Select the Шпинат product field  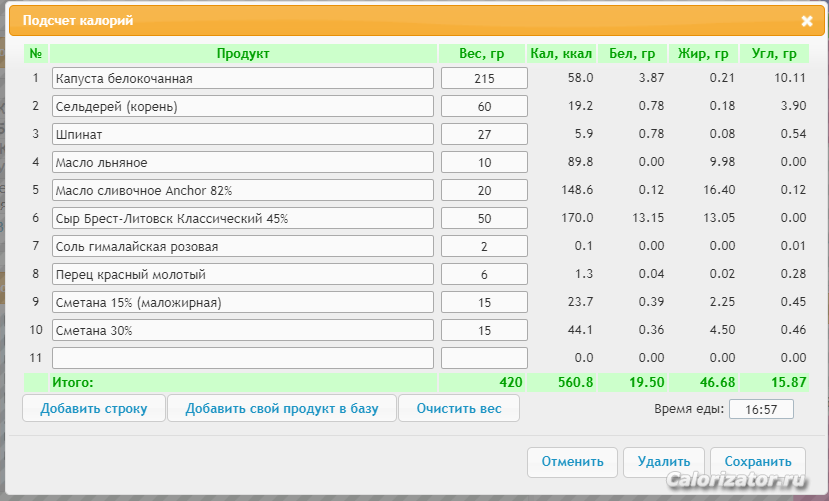[x=243, y=134]
